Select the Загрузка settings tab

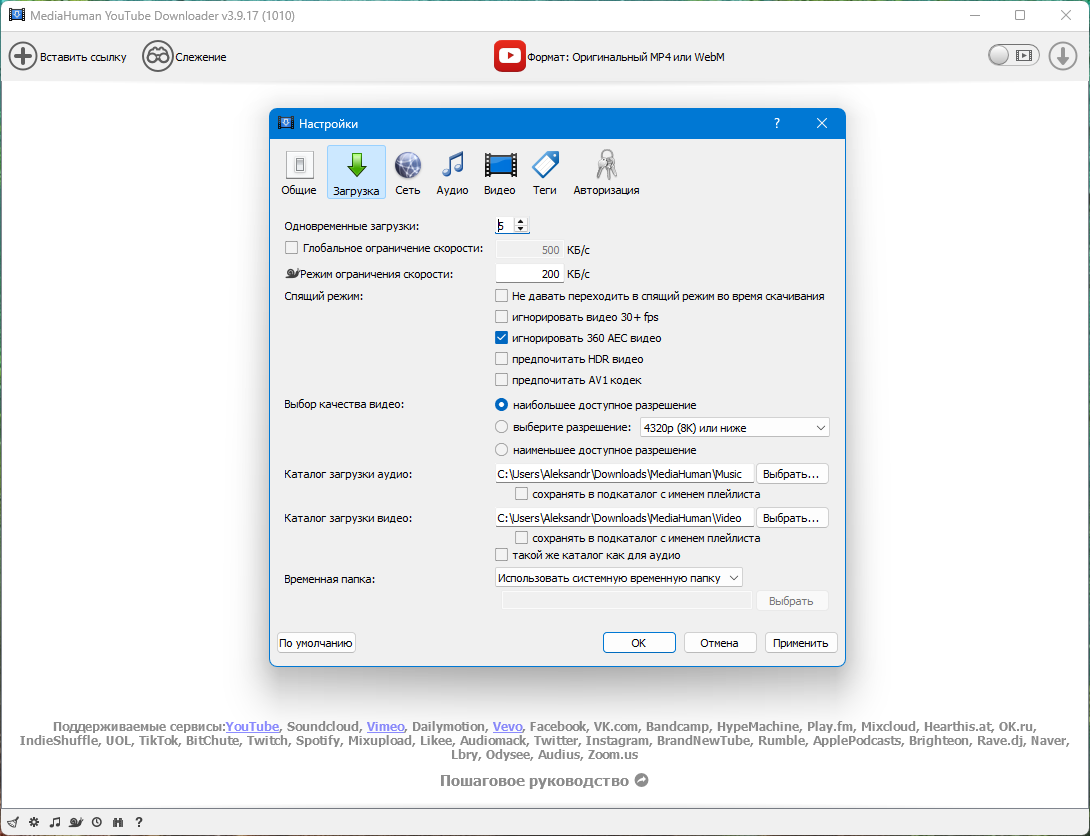coord(356,172)
